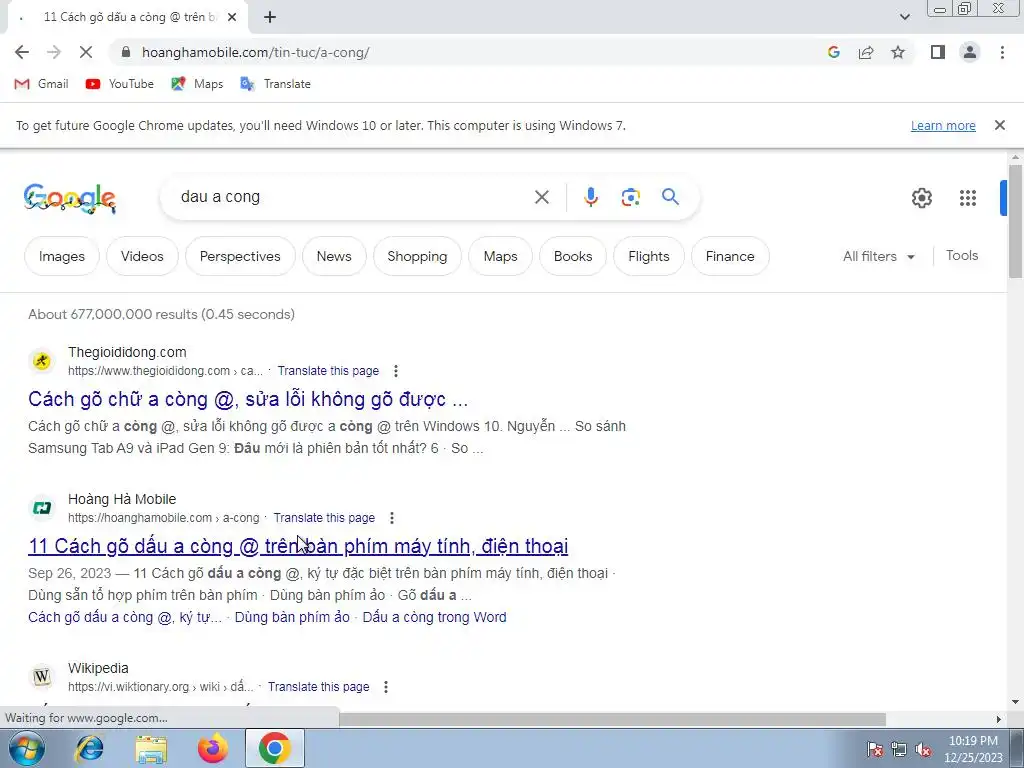1024x768 pixels.
Task: Launch Internet Explorer from the taskbar
Action: [x=89, y=749]
